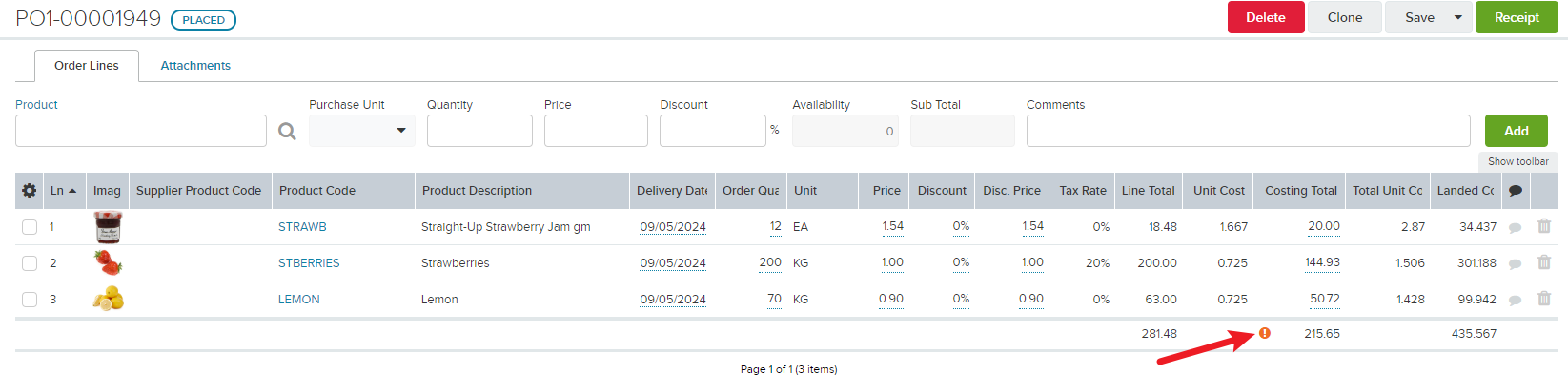
Task: Click the product search magnifier icon
Action: click(x=287, y=132)
